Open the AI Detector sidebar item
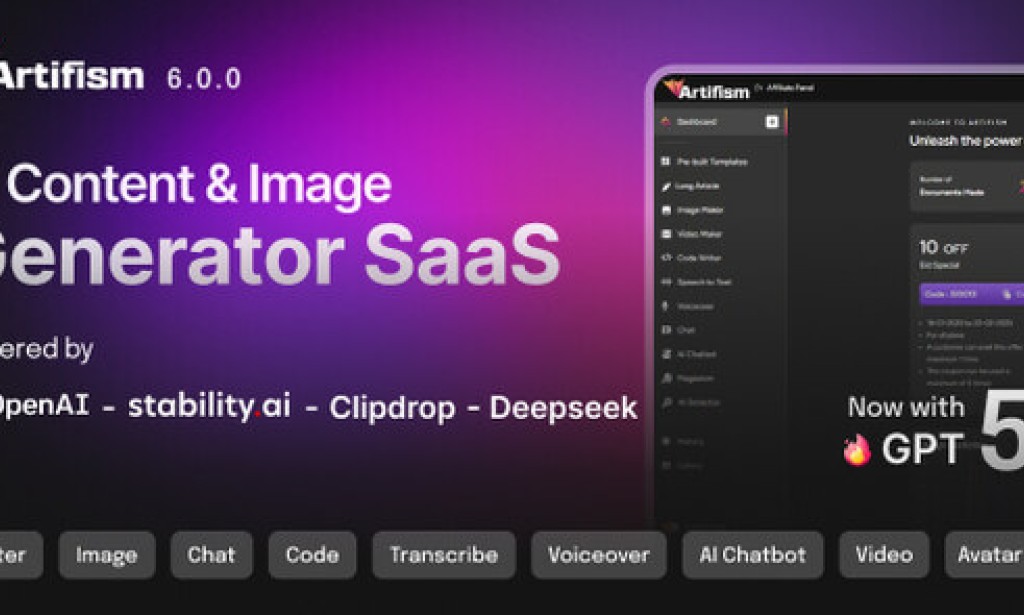Viewport: 1024px width, 615px height. click(x=690, y=403)
